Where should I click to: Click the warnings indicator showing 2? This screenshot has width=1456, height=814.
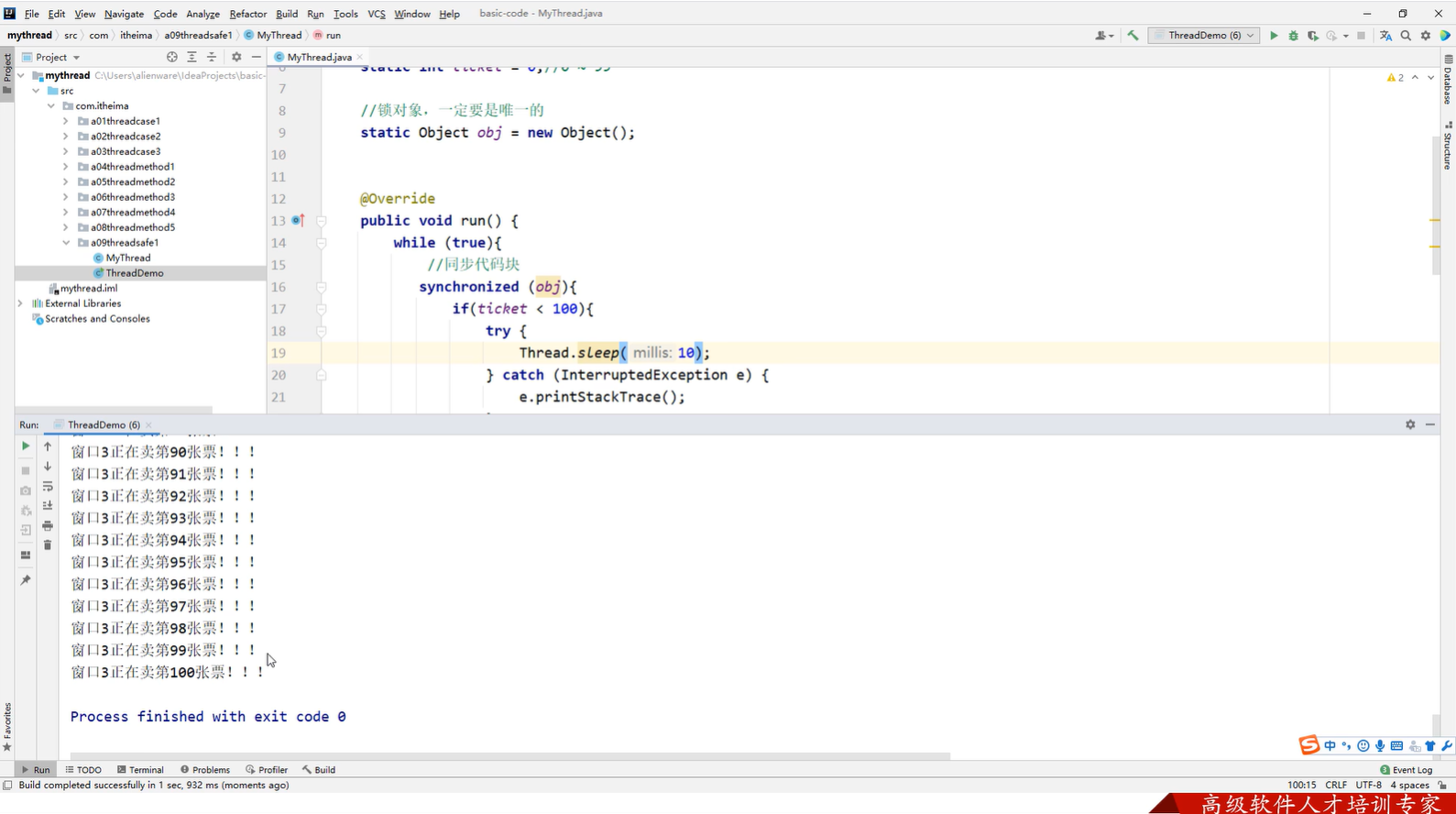coord(1396,78)
